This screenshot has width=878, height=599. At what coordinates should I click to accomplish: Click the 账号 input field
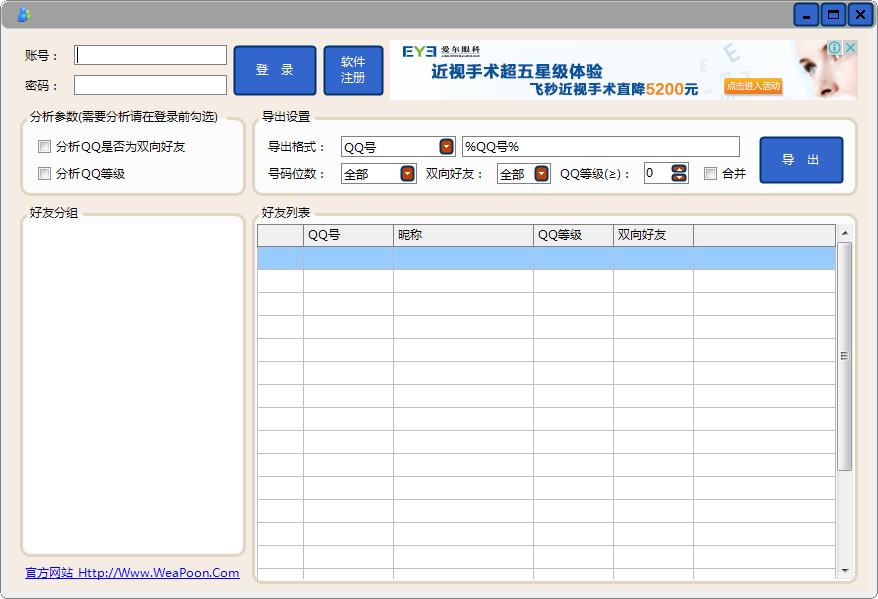coord(150,55)
